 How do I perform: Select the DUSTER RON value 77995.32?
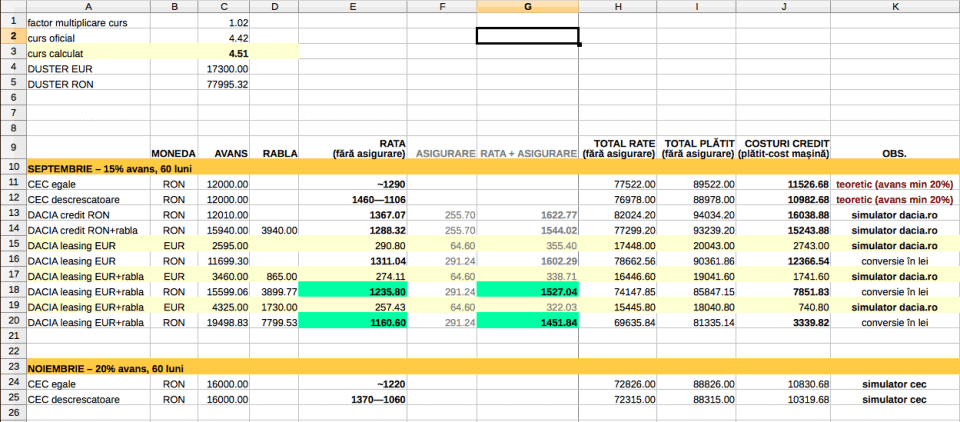(225, 84)
